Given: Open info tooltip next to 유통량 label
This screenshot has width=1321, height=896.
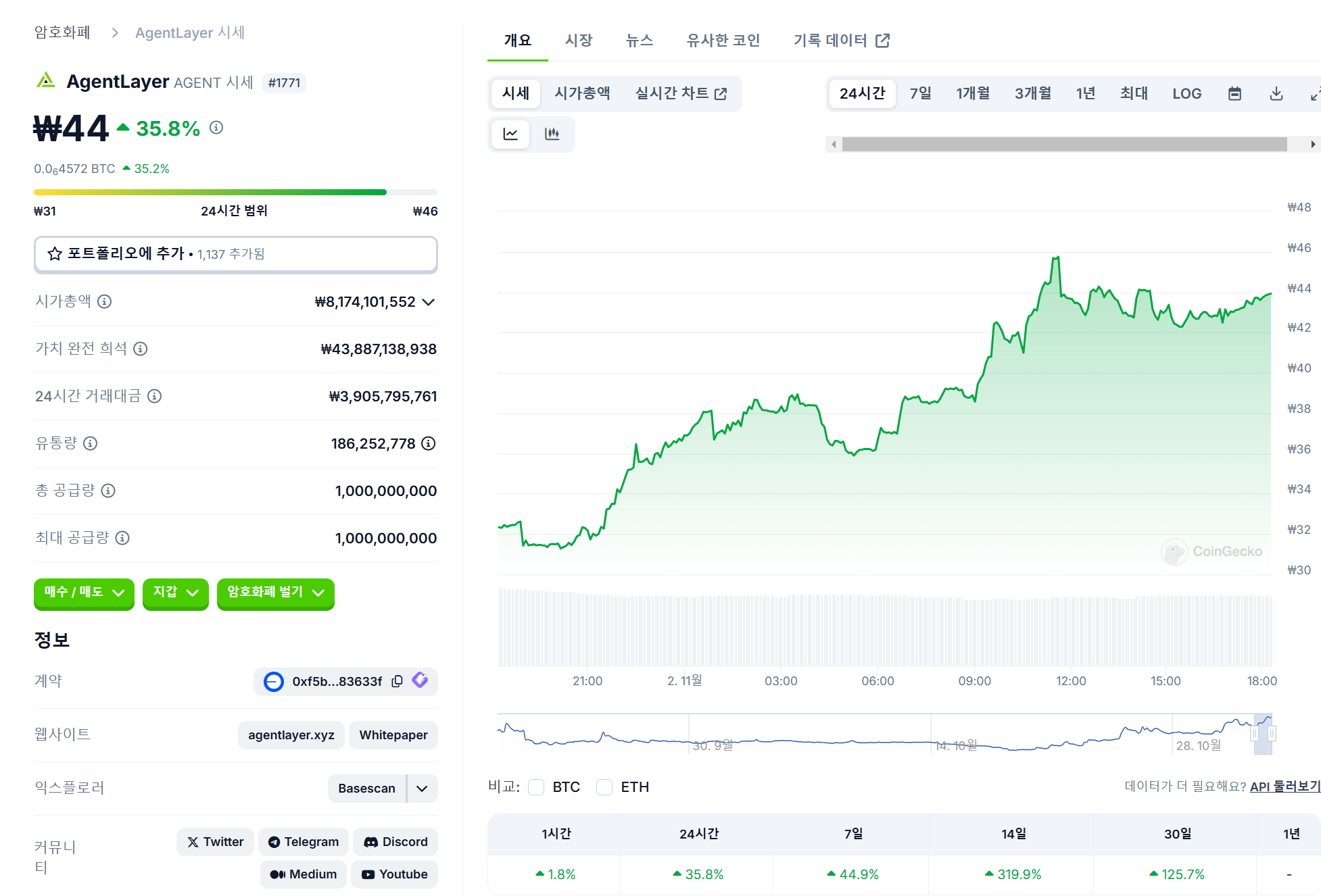Looking at the screenshot, I should pos(90,443).
